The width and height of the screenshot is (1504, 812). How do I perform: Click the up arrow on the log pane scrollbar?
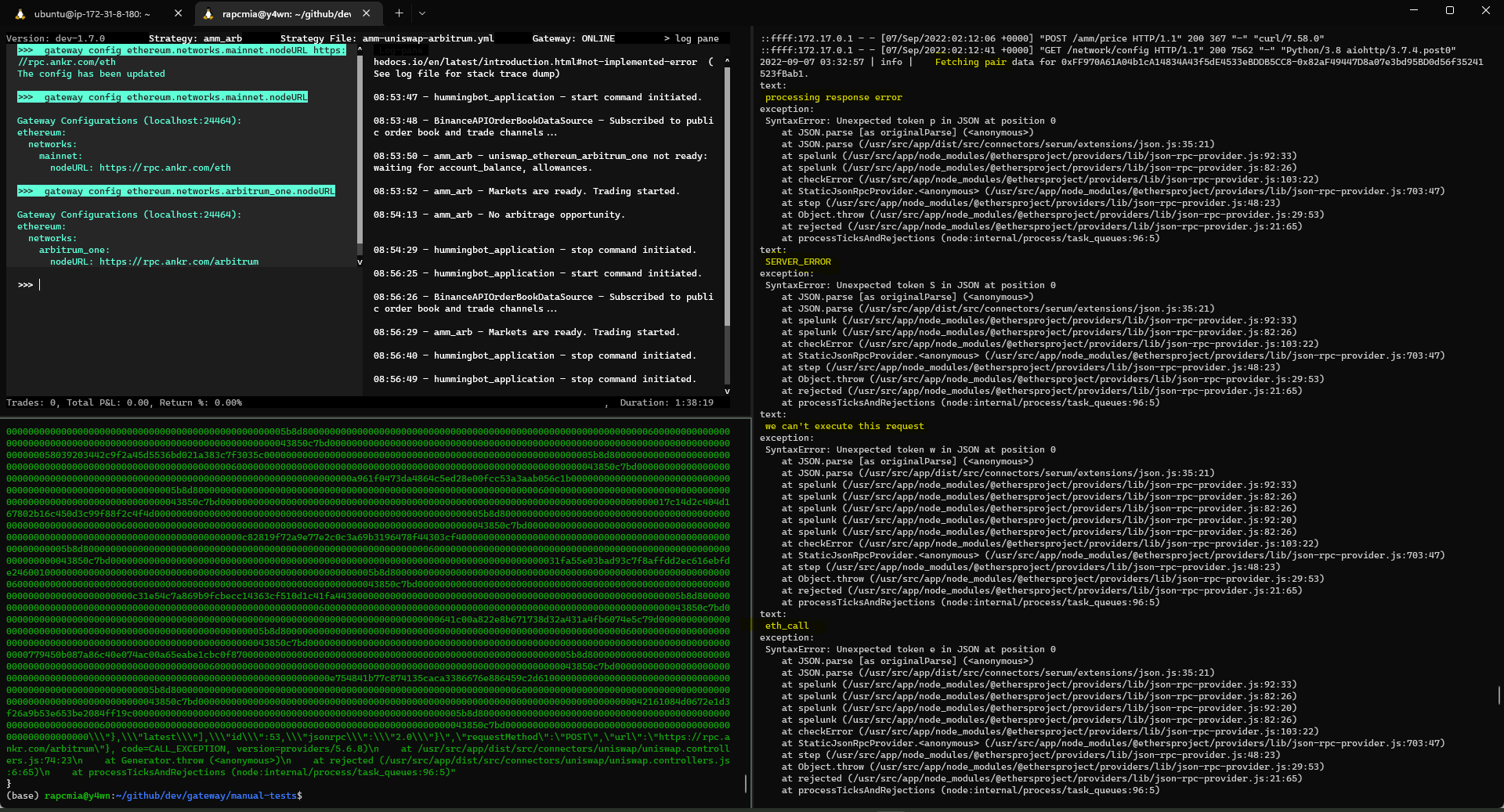click(727, 62)
